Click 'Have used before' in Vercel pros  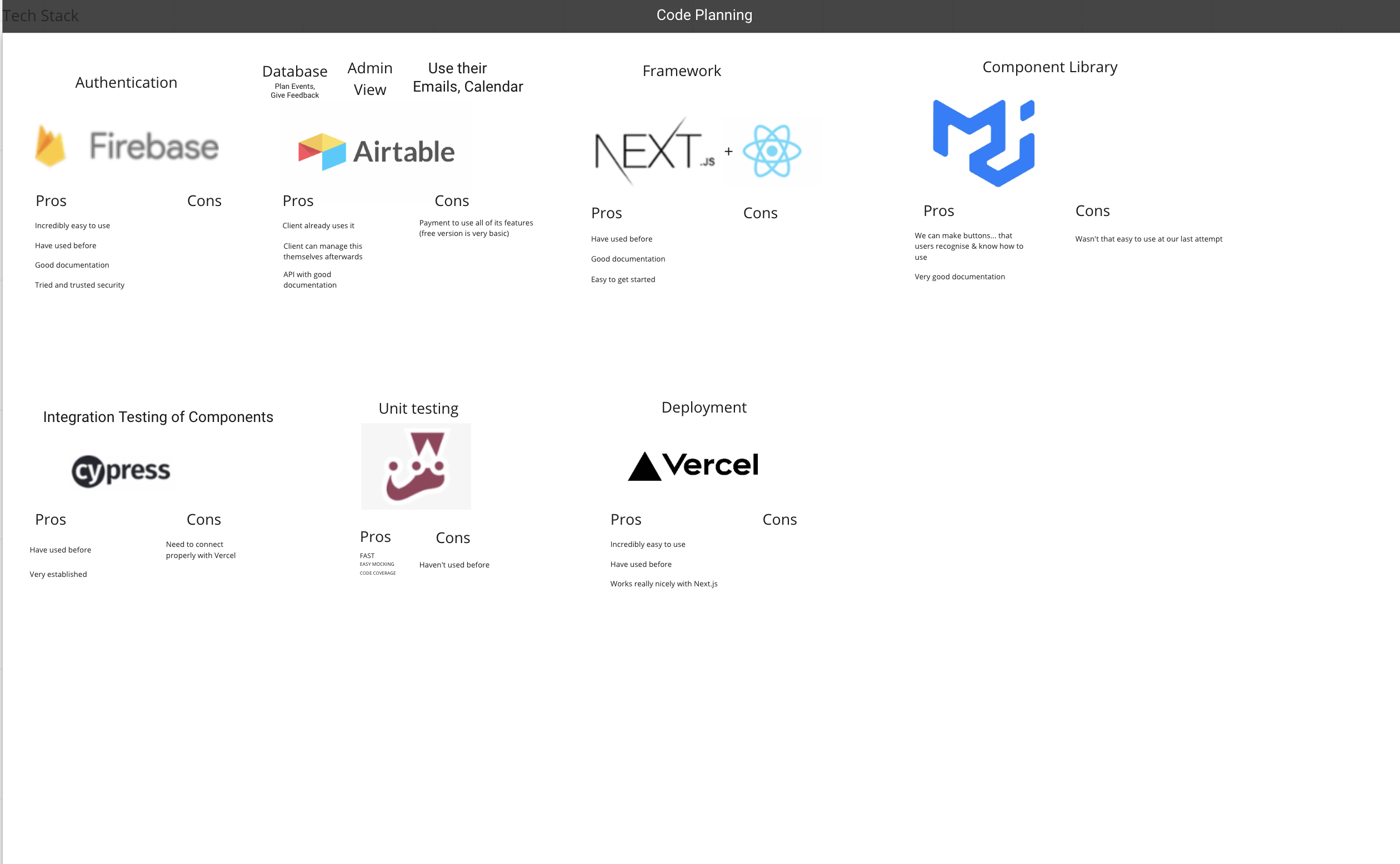pos(641,564)
